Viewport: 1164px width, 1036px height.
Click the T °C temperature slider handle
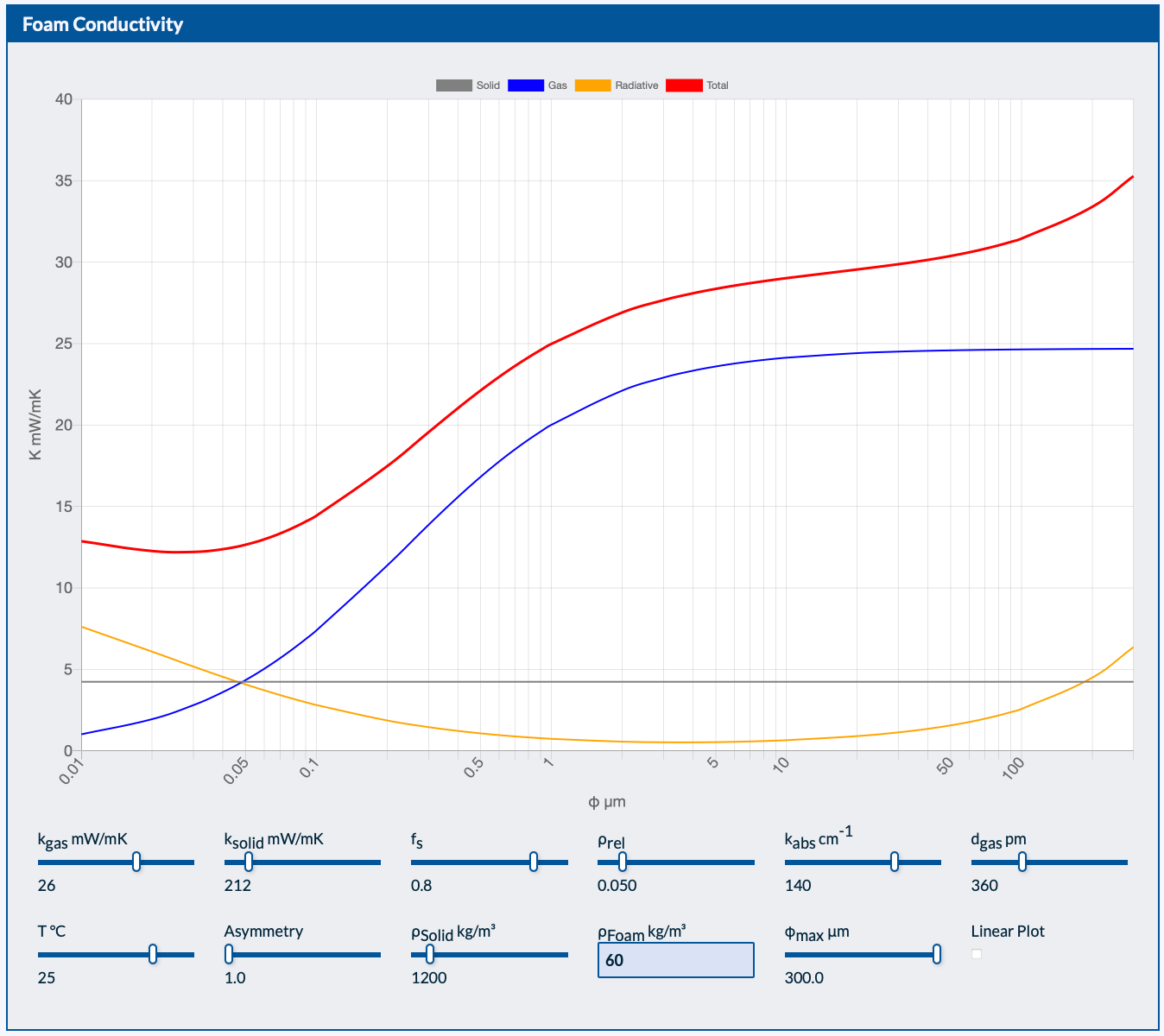[153, 954]
